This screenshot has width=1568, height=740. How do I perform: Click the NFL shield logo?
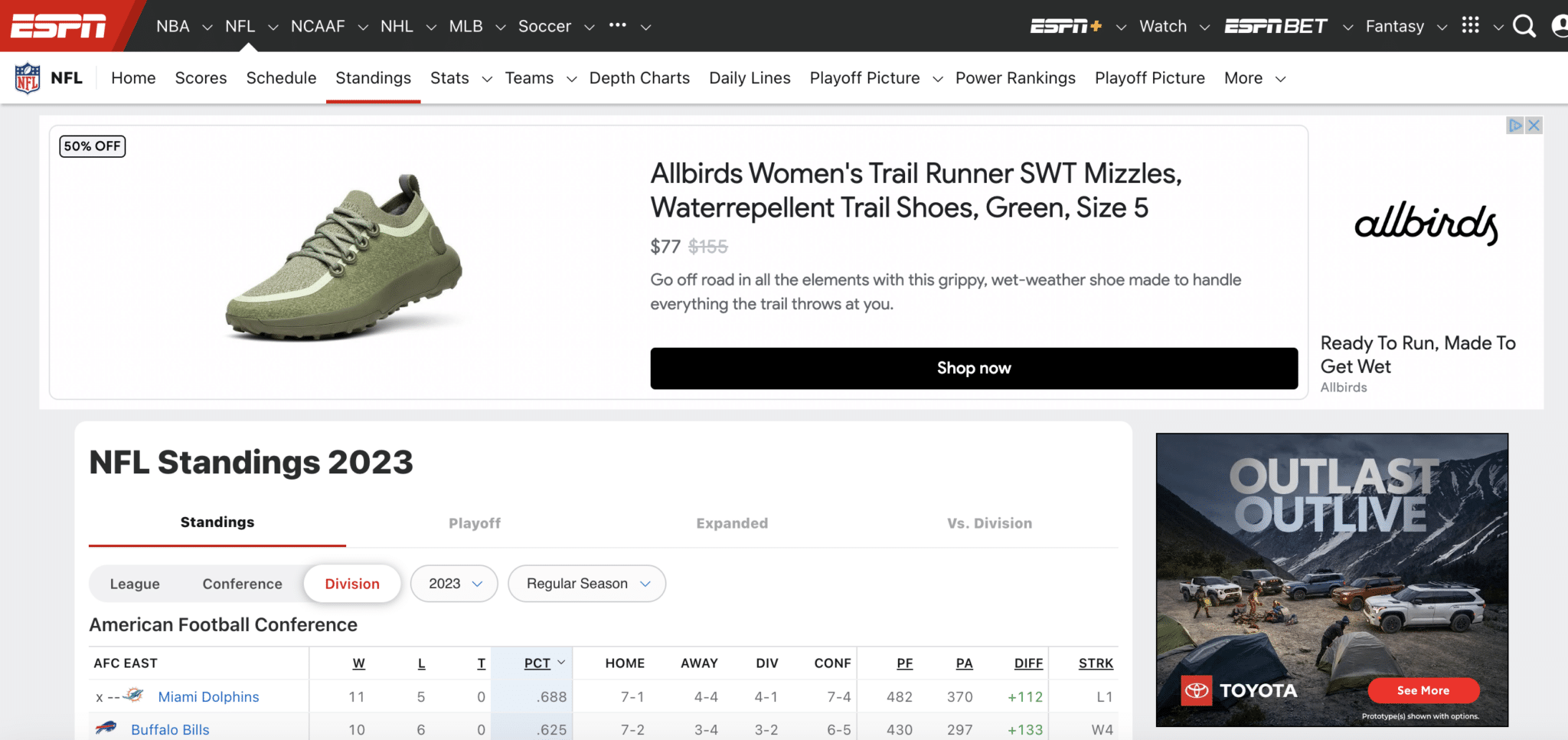click(x=28, y=78)
